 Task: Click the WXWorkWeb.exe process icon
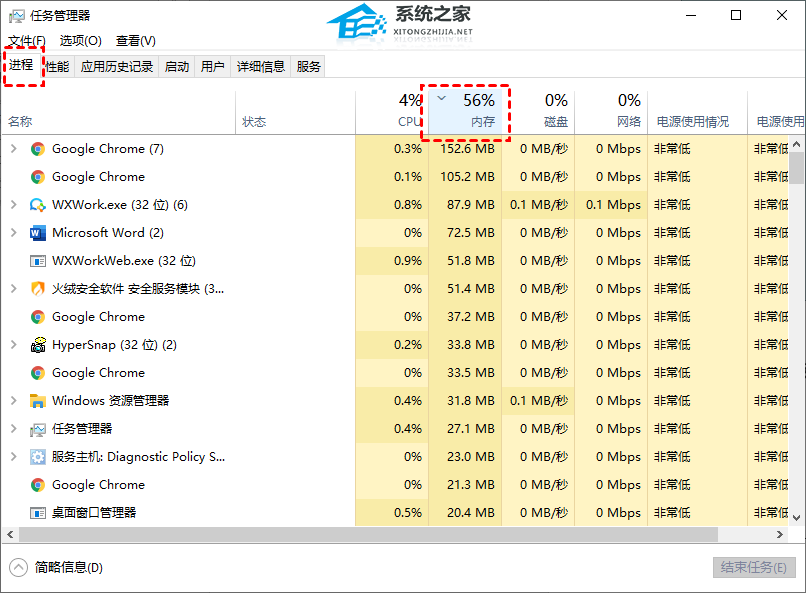[x=38, y=261]
